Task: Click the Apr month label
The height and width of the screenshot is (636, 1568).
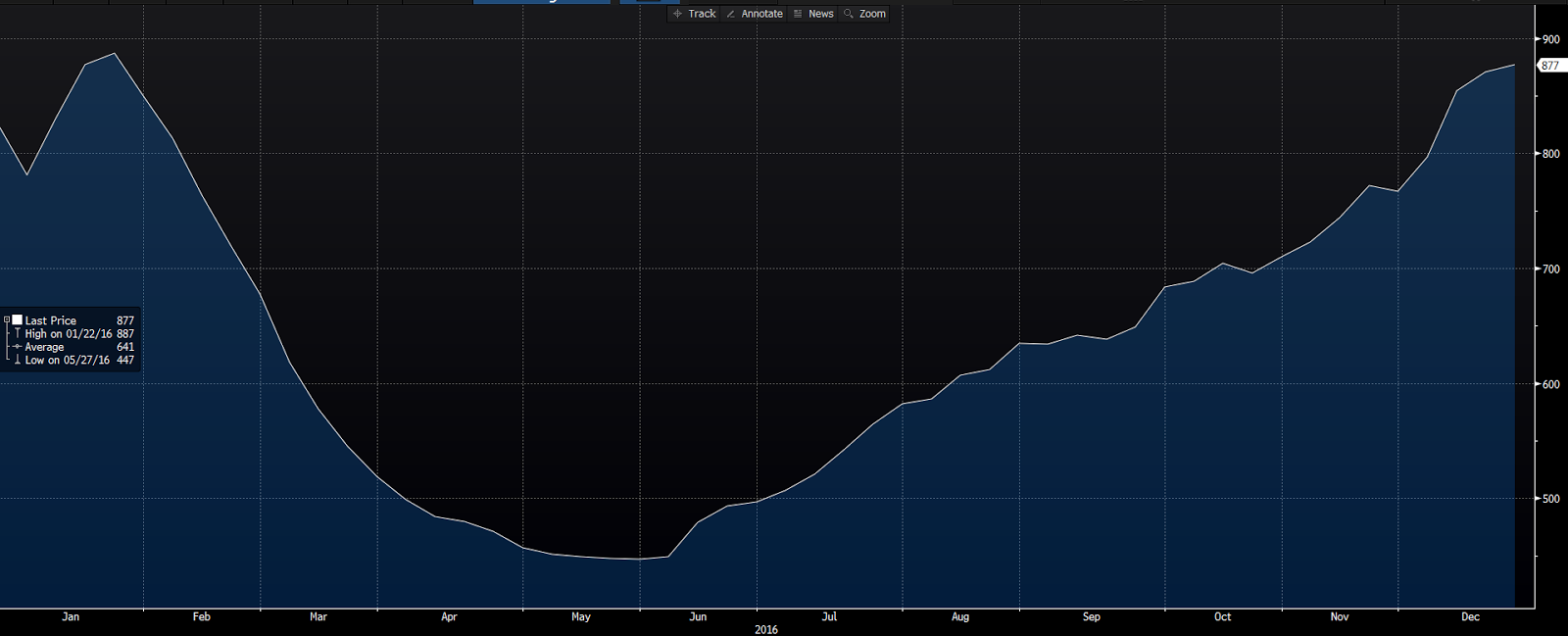Action: click(449, 616)
